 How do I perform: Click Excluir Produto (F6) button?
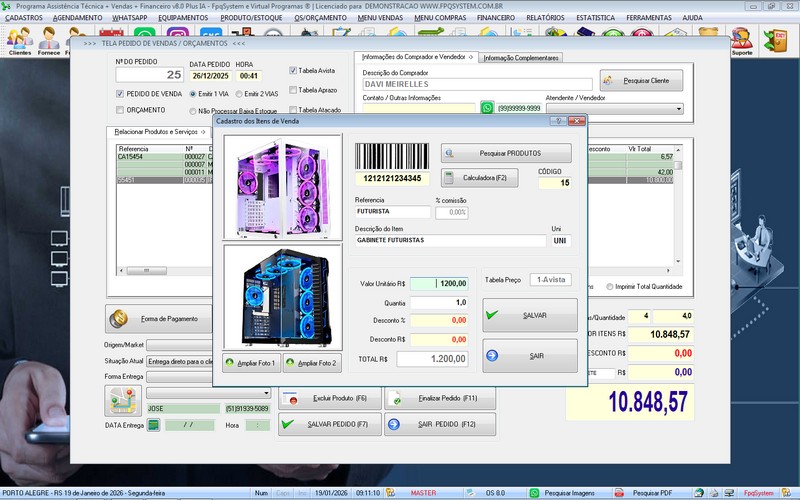tap(330, 398)
